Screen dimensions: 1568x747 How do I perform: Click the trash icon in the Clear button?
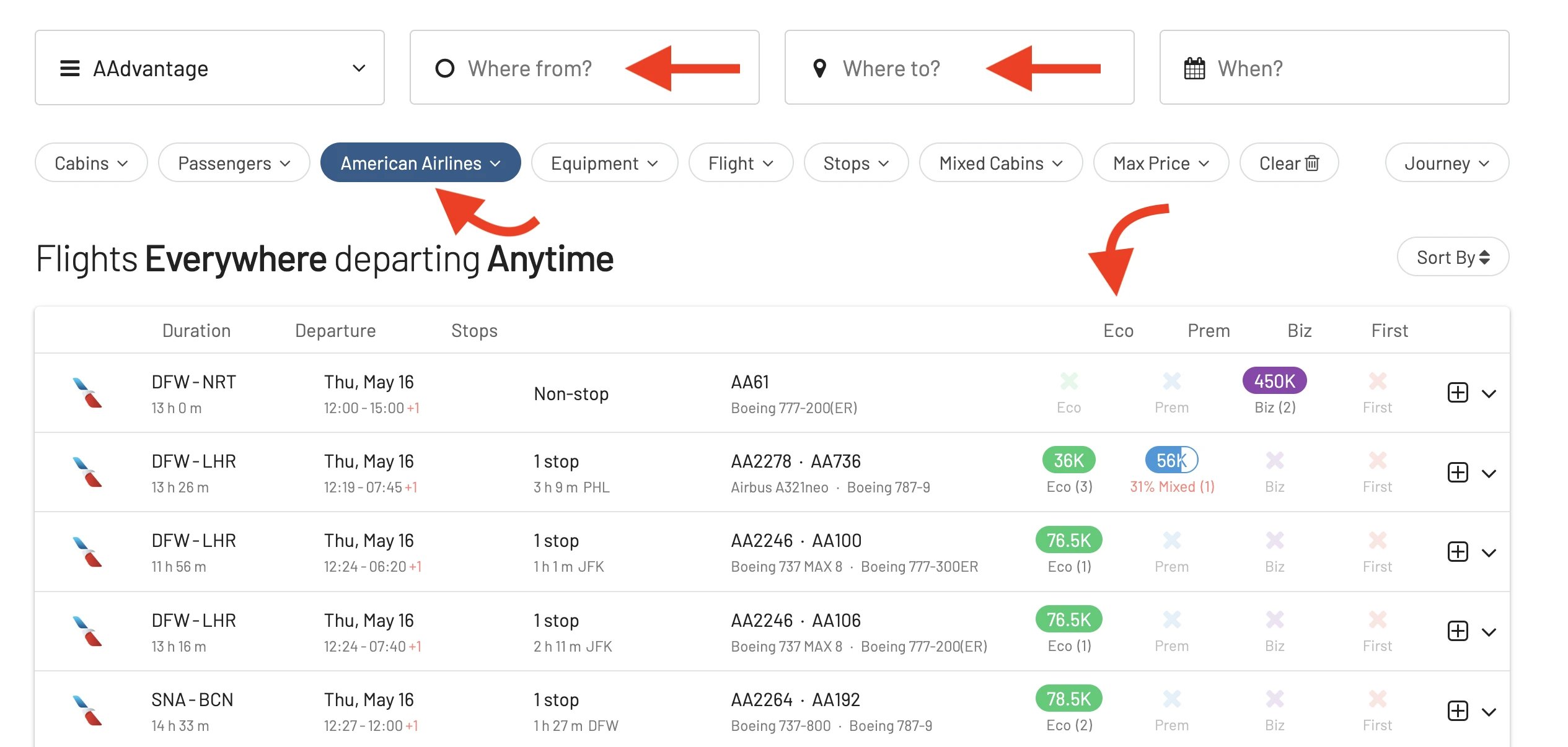[1311, 163]
